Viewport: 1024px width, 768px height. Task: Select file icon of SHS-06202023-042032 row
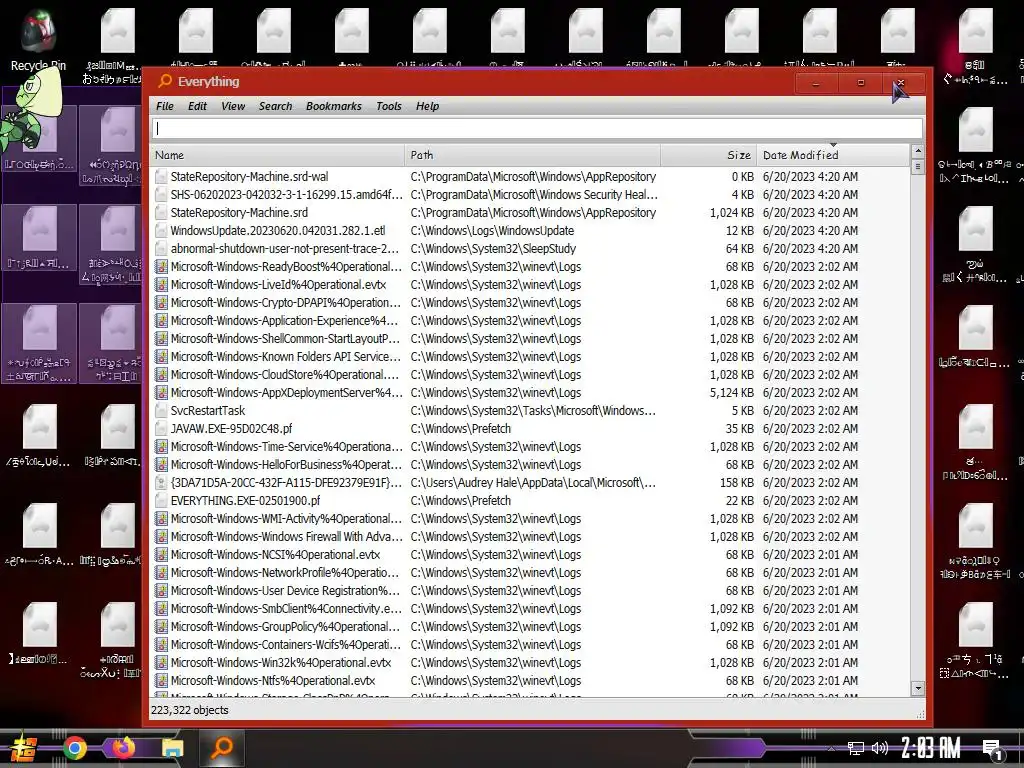coord(161,195)
